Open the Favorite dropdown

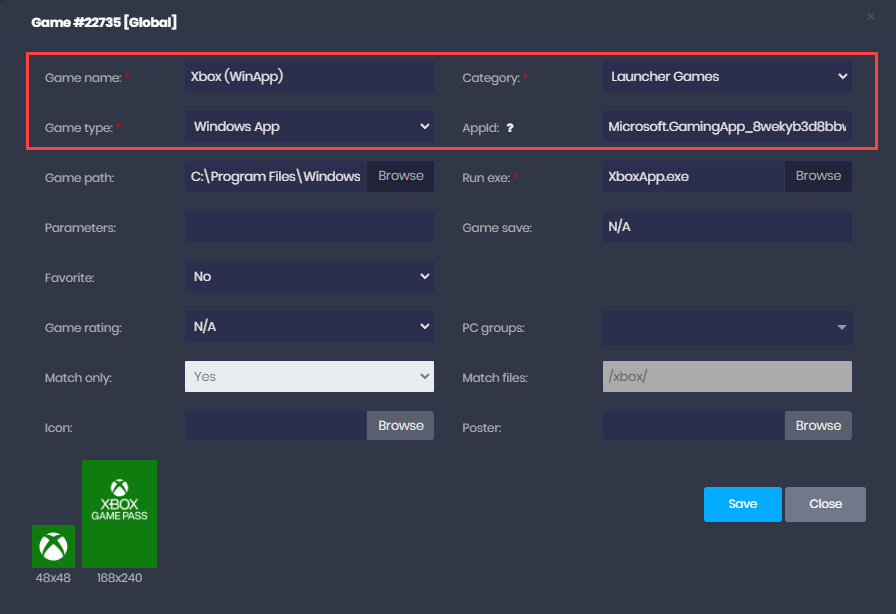click(309, 276)
